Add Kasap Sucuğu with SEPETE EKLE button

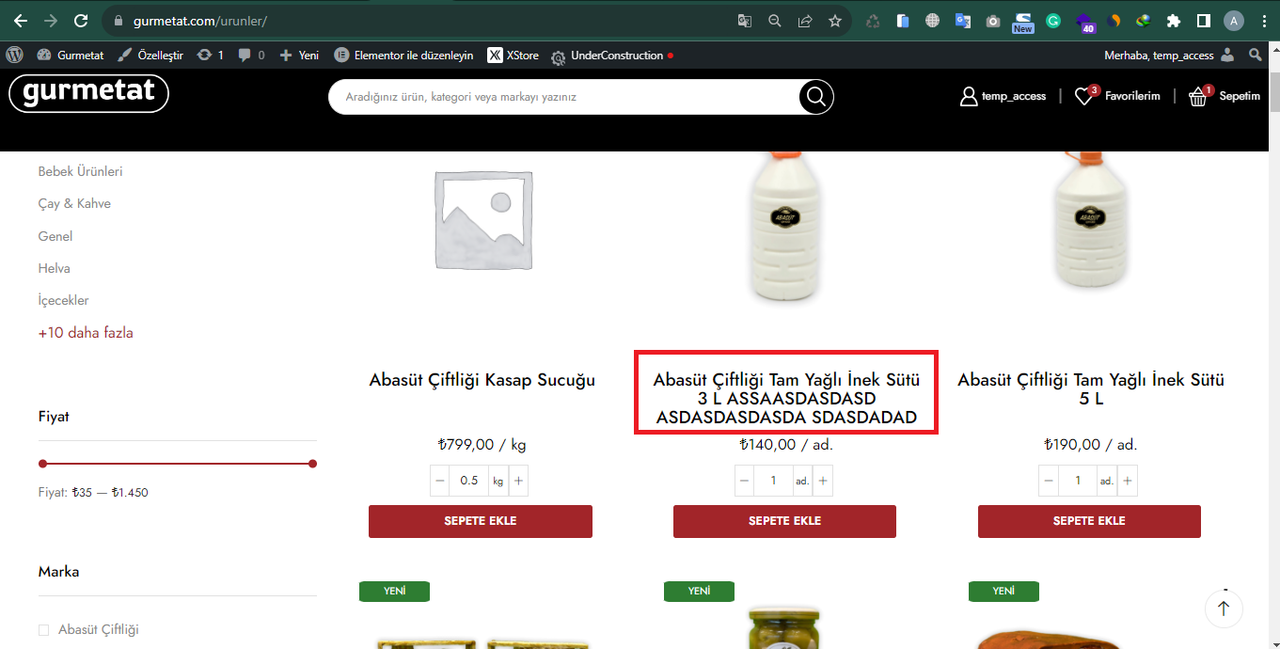(x=480, y=521)
